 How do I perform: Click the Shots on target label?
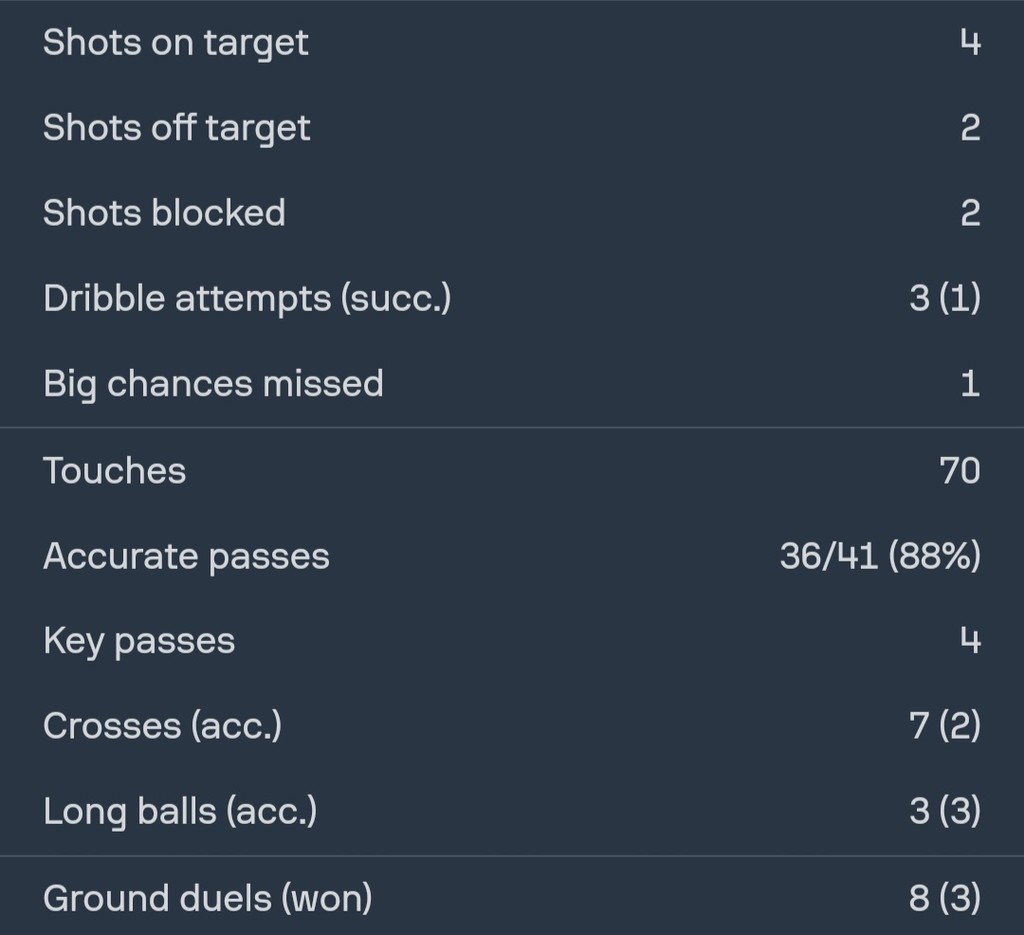(175, 43)
